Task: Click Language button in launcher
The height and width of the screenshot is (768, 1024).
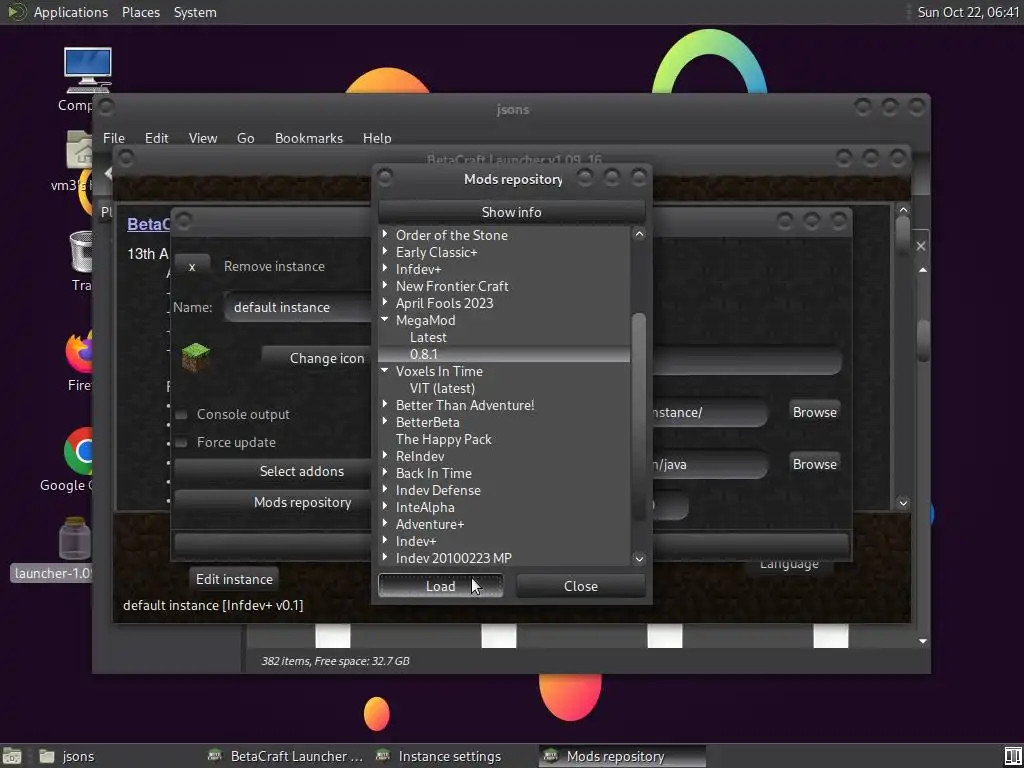Action: coord(789,564)
